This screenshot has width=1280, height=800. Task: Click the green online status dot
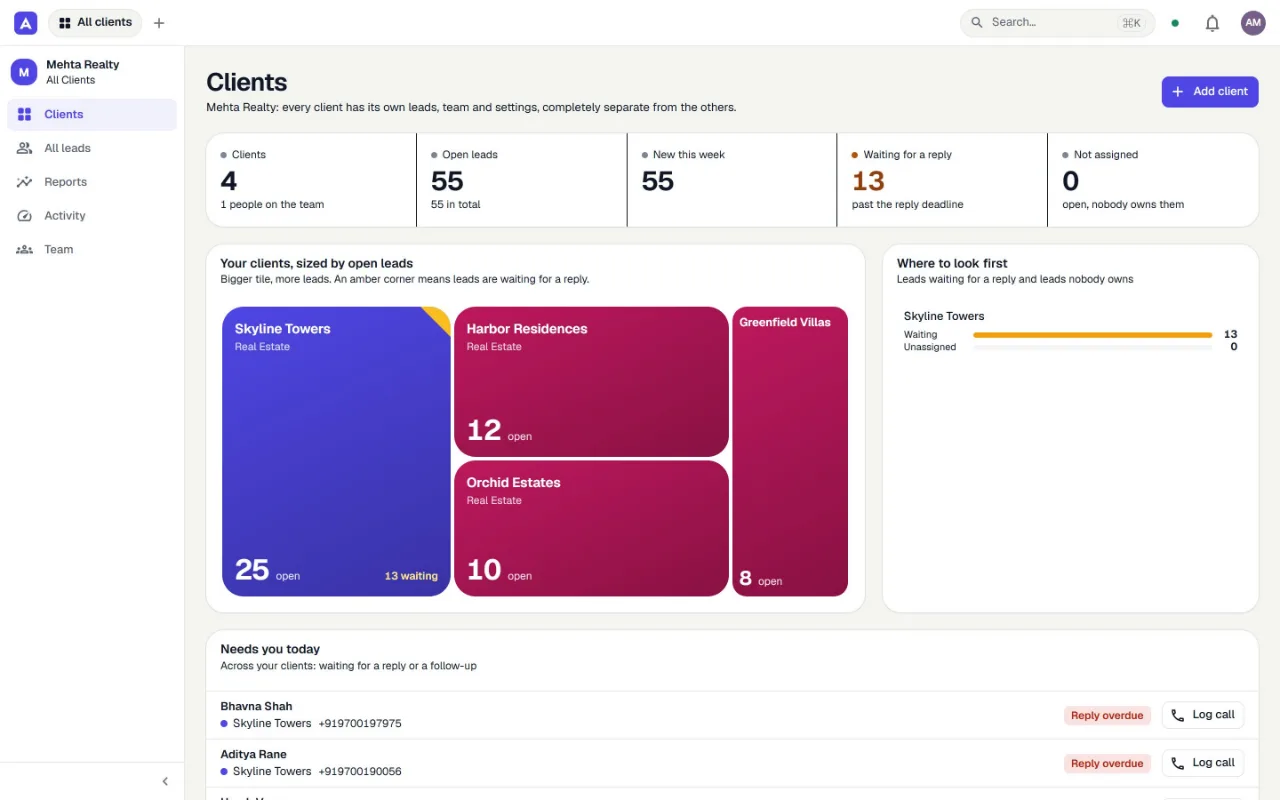pyautogui.click(x=1175, y=23)
